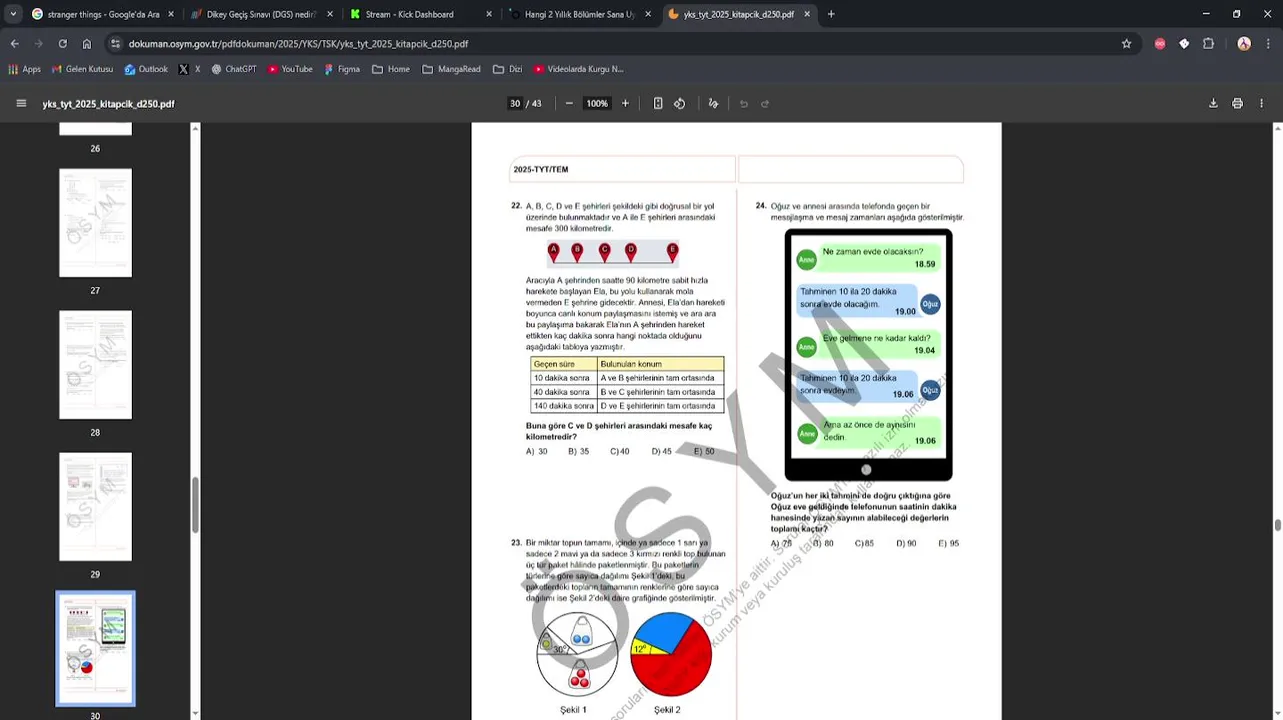1283x720 pixels.
Task: Switch to Stream - Kick Dashboard tab
Action: 420,14
